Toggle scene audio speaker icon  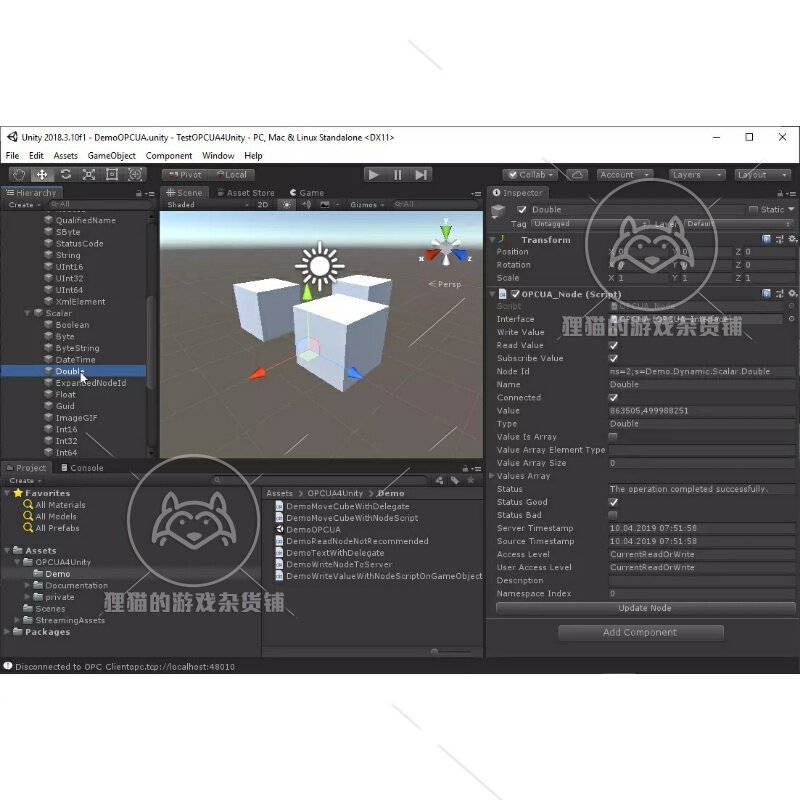306,205
